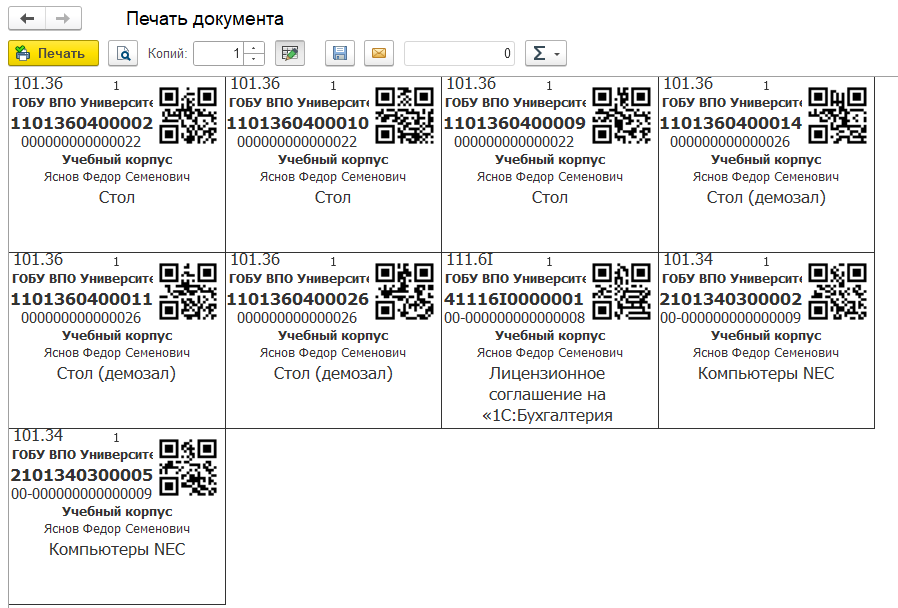
Task: Click inventory number 1101360400002
Action: (82, 123)
